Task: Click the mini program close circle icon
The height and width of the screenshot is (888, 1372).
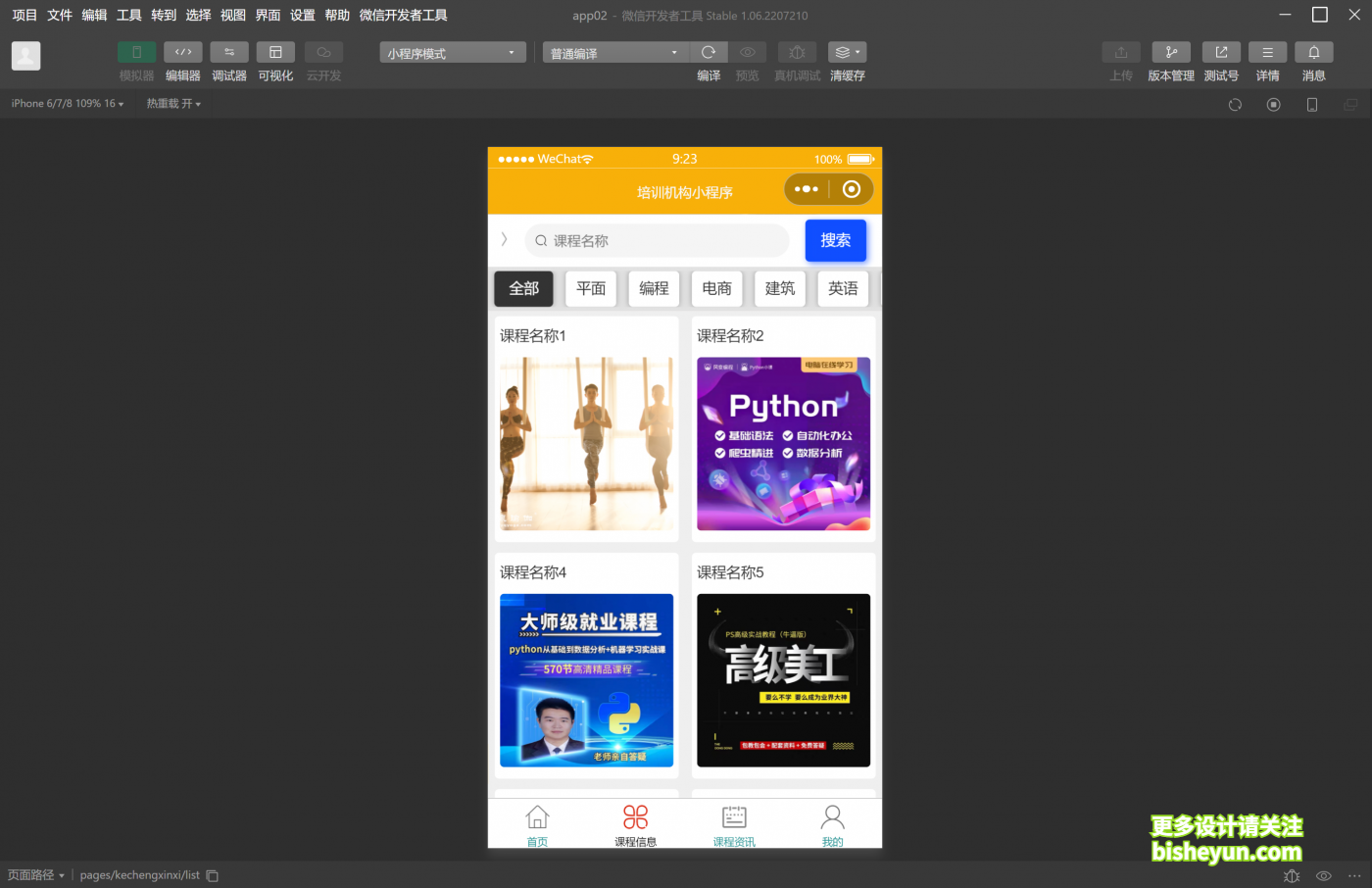Action: point(852,189)
